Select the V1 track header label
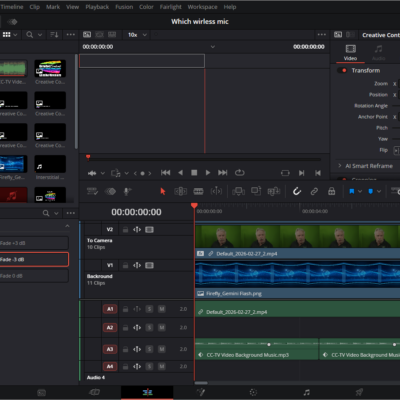The height and width of the screenshot is (400, 400). pyautogui.click(x=110, y=265)
